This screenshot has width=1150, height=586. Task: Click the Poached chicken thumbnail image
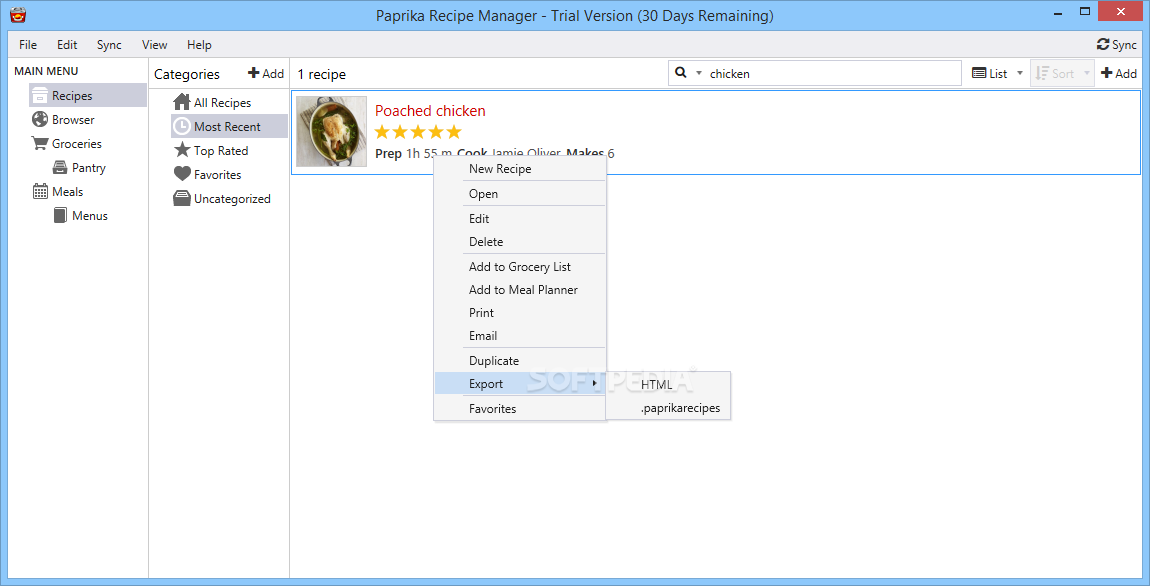click(331, 131)
